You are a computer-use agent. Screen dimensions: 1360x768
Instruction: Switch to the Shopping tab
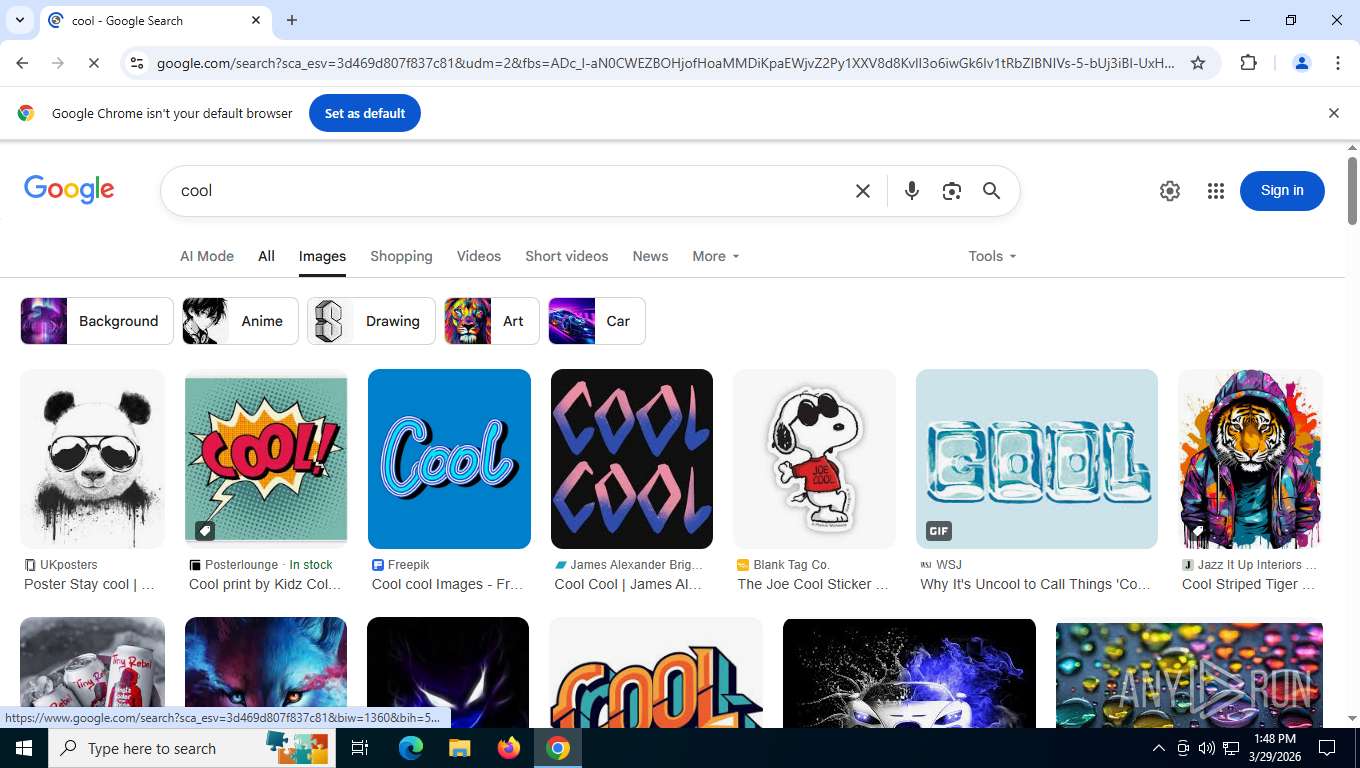click(401, 256)
